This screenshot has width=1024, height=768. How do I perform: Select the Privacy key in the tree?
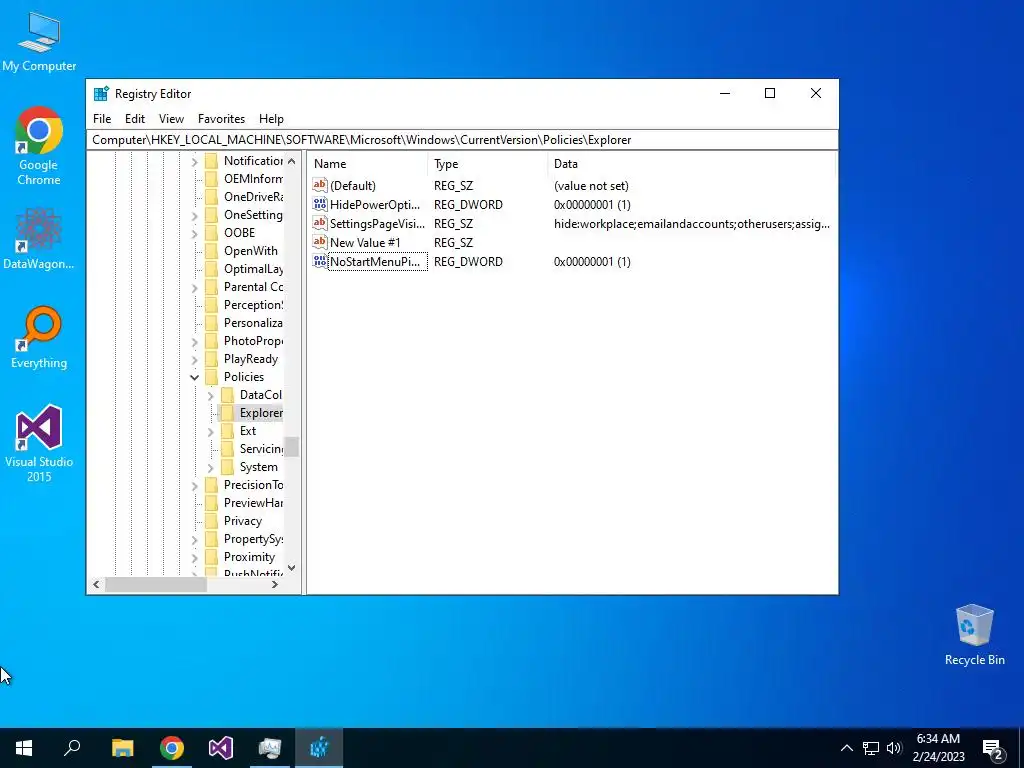(x=243, y=520)
